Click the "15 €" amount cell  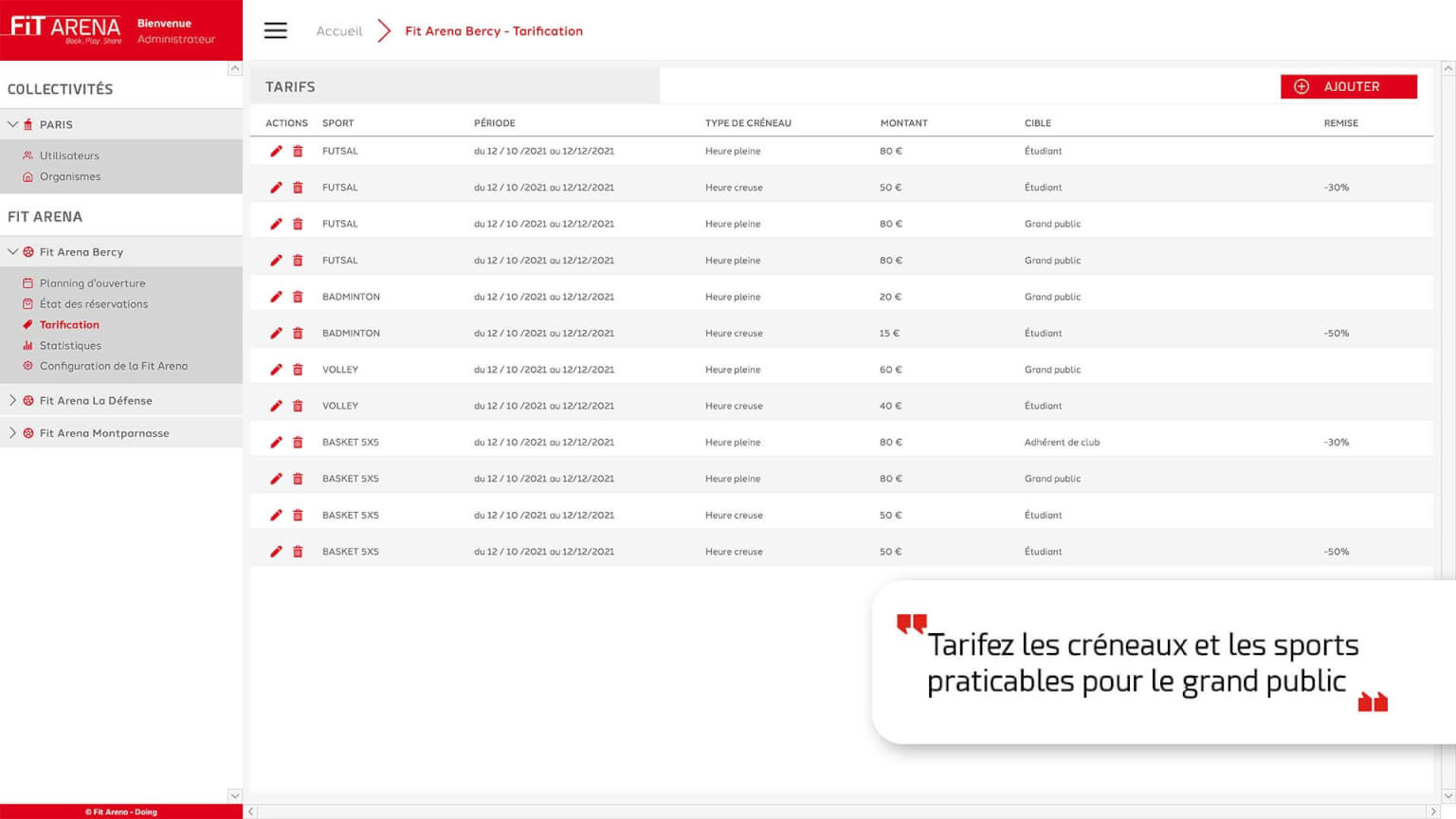pyautogui.click(x=889, y=333)
